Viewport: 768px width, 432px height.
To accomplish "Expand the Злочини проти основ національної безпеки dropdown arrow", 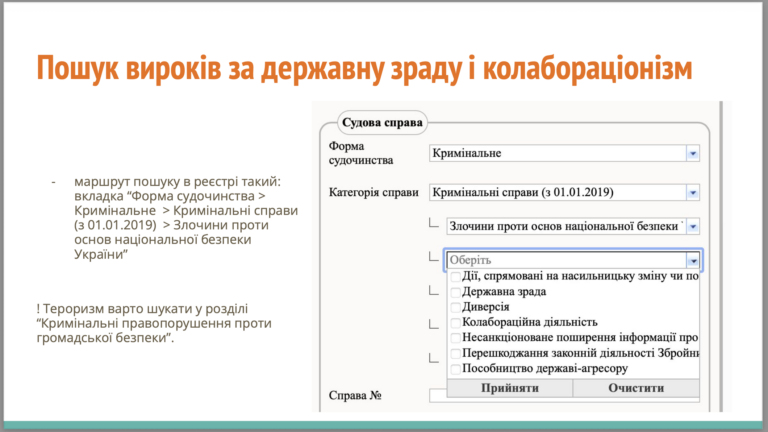I will [x=693, y=227].
